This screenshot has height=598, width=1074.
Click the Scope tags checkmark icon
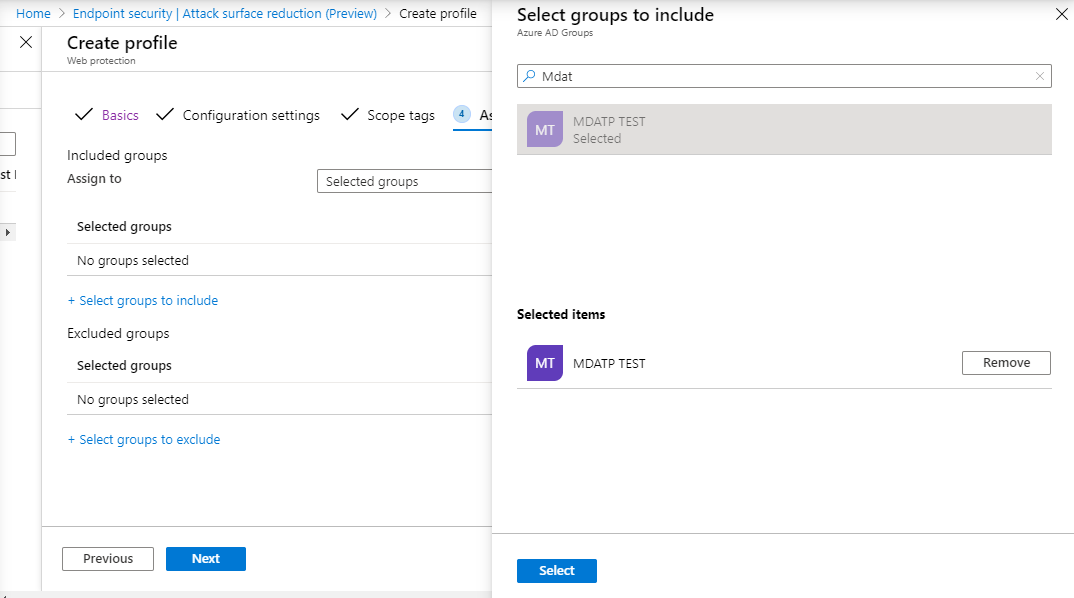pos(349,115)
